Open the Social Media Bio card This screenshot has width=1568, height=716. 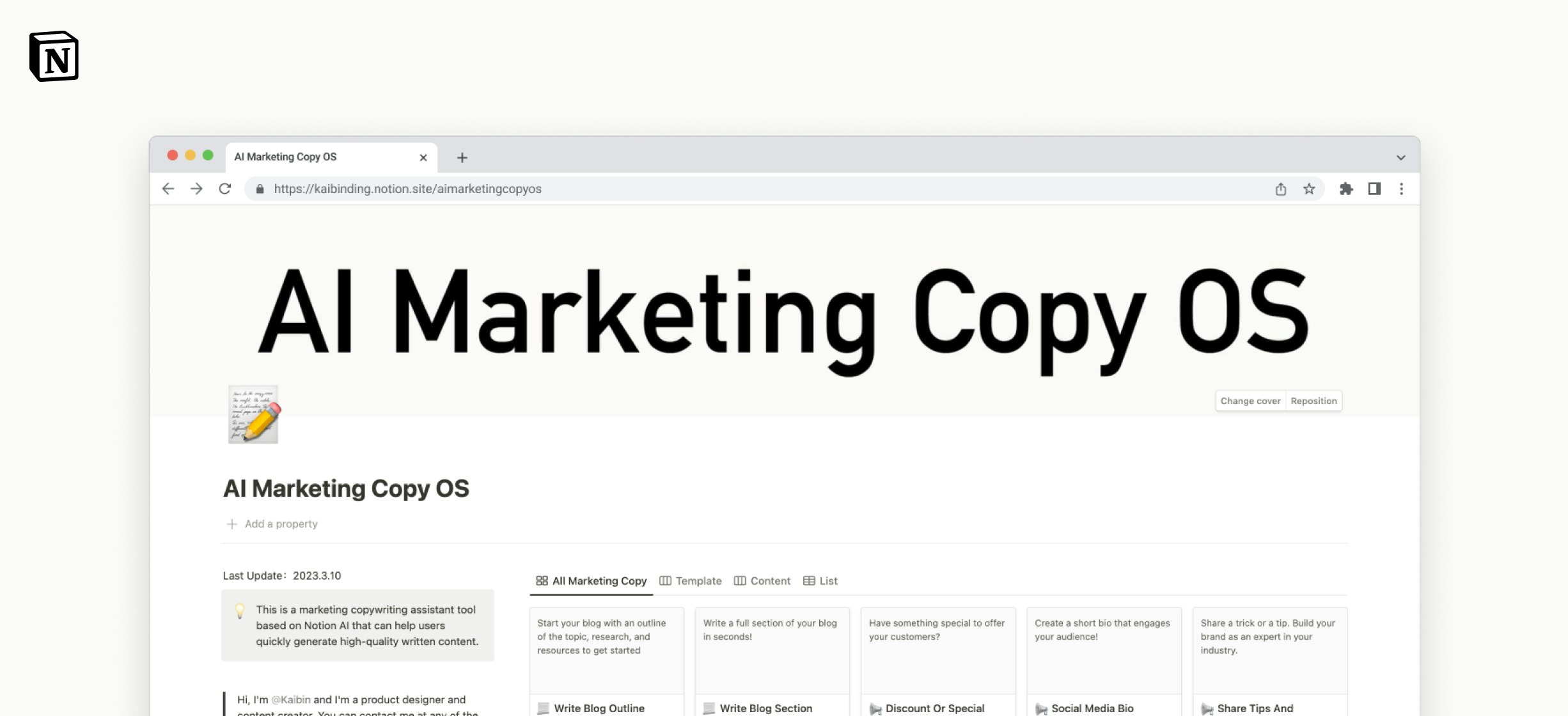point(1104,662)
